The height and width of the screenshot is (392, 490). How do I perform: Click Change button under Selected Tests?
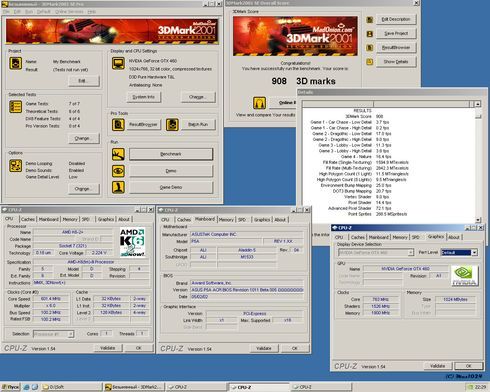point(84,138)
